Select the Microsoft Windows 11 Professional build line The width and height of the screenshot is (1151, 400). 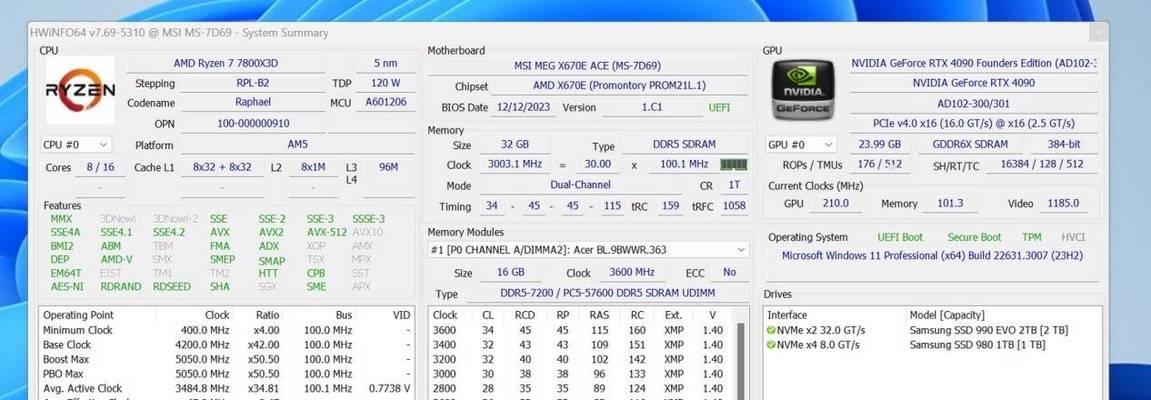click(x=932, y=256)
